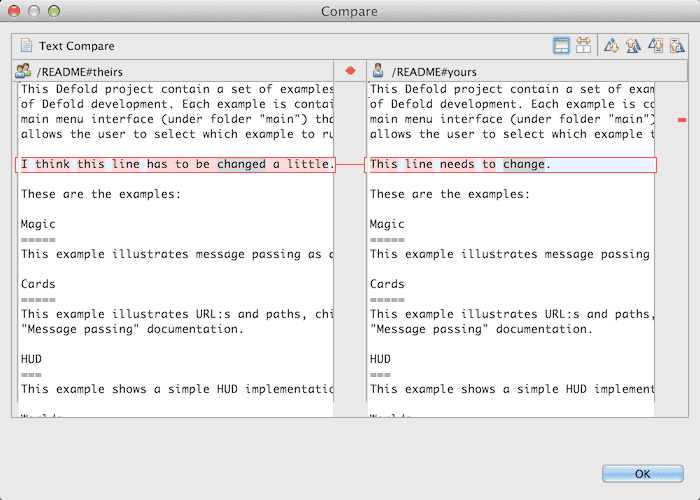Toggle the Show Ancestor Pane toolbar icon
This screenshot has height=500, width=700.
(561, 46)
